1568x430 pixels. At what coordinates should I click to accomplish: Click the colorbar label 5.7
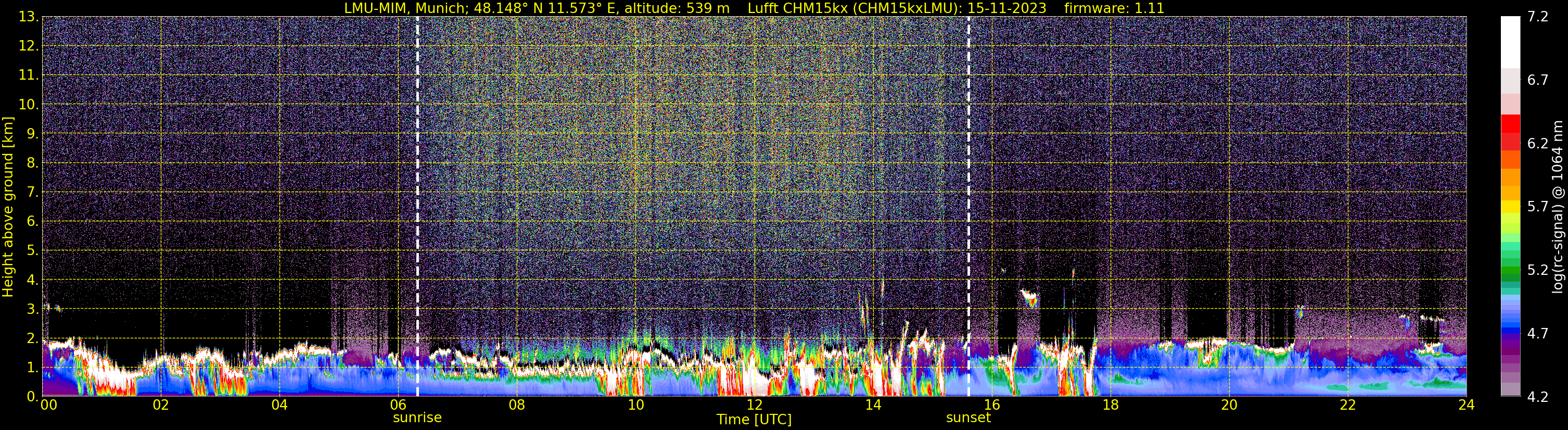click(1538, 207)
